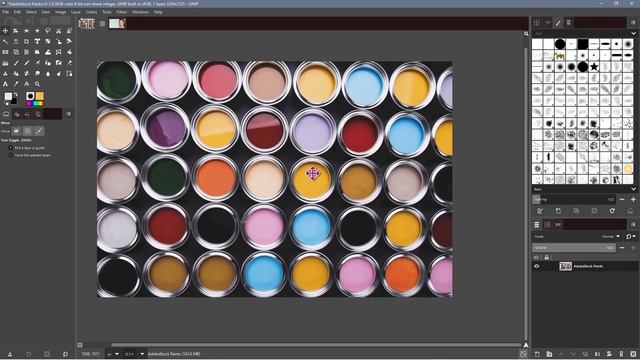Adjust the layer Opacity slider
Image resolution: width=640 pixels, height=360 pixels.
574,248
